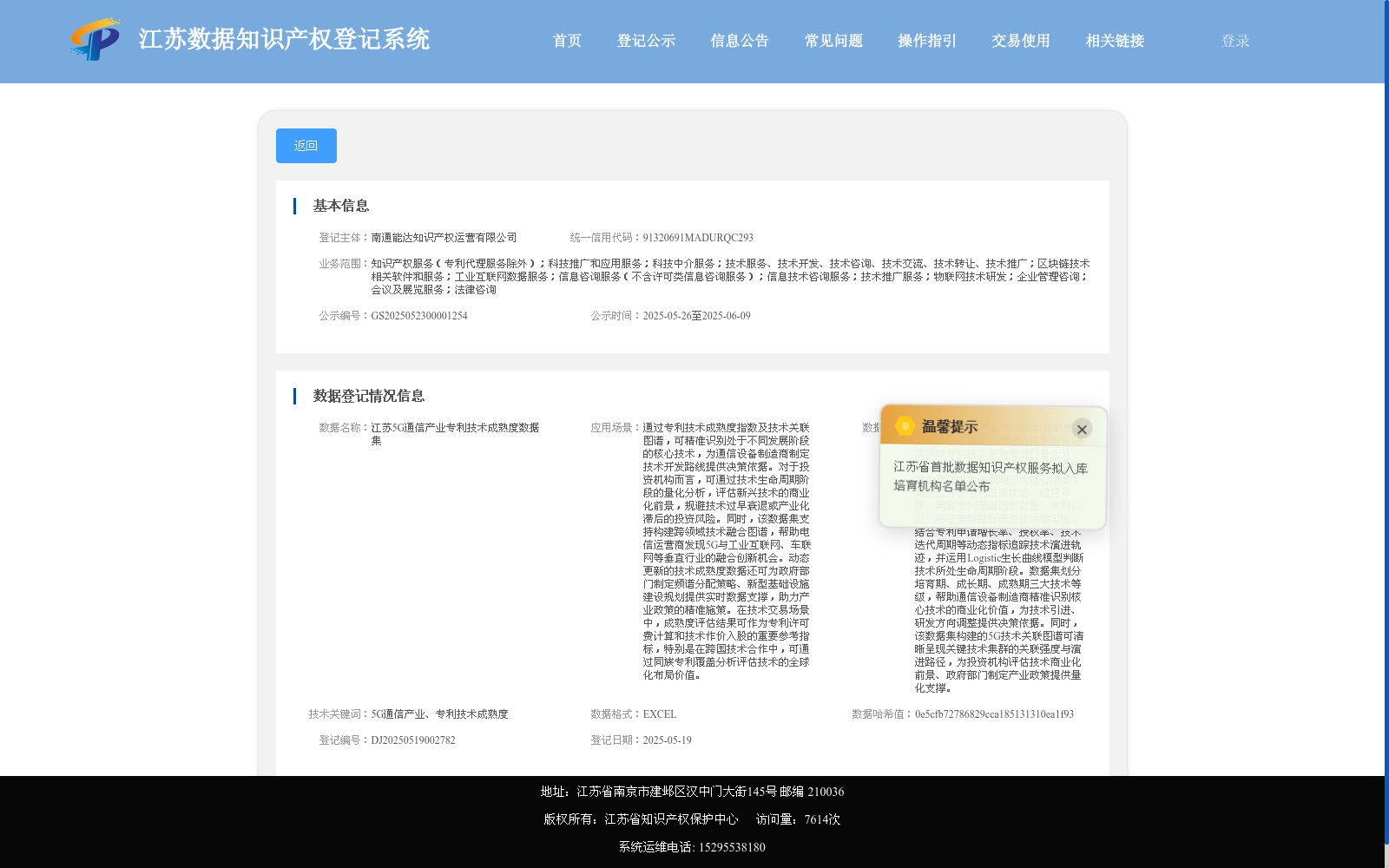Click the 返回 button

(x=306, y=146)
